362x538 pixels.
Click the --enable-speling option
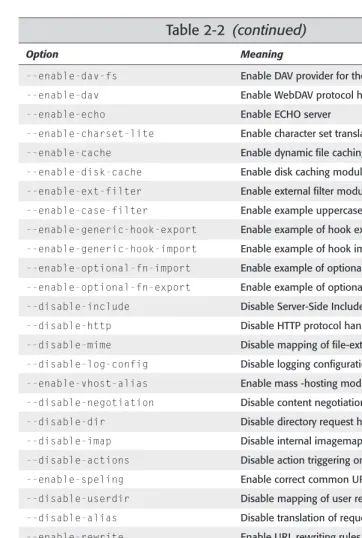pyautogui.click(x=75, y=479)
